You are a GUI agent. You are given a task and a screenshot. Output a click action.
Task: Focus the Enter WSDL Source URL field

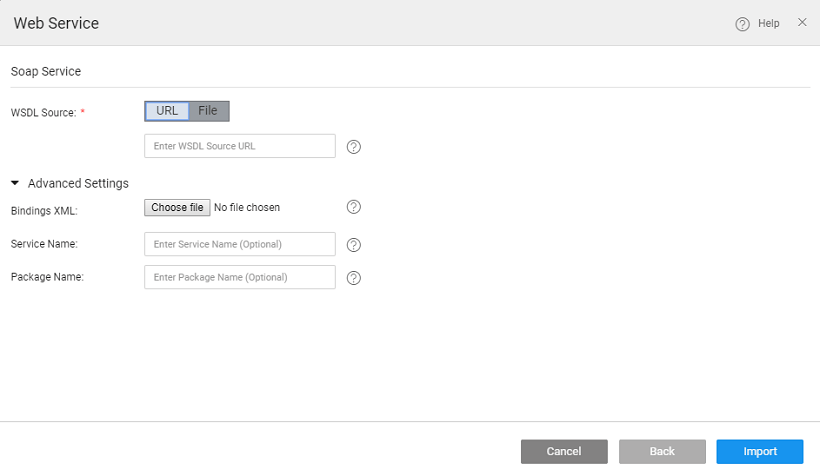tap(240, 146)
